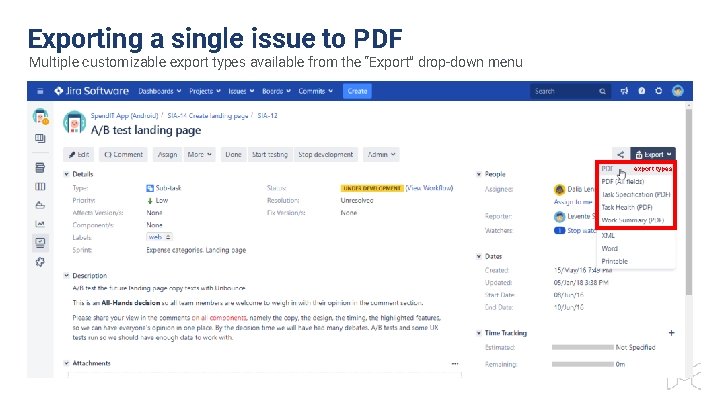This screenshot has height=405, width=720.
Task: Collapse the Time Tracking section
Action: tap(479, 333)
